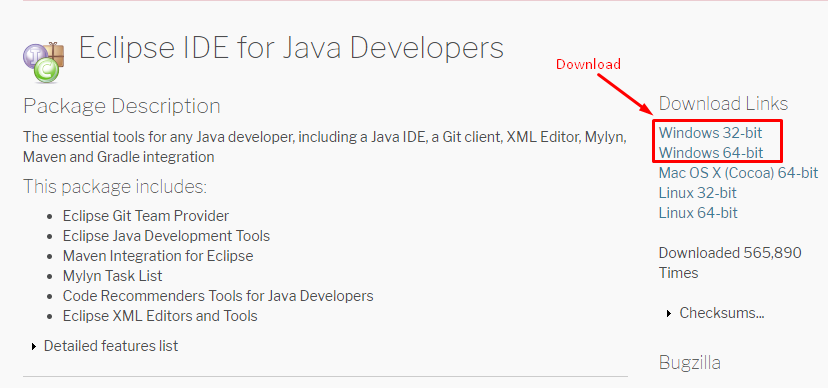
Task: Download the Windows 64-bit package
Action: (711, 153)
